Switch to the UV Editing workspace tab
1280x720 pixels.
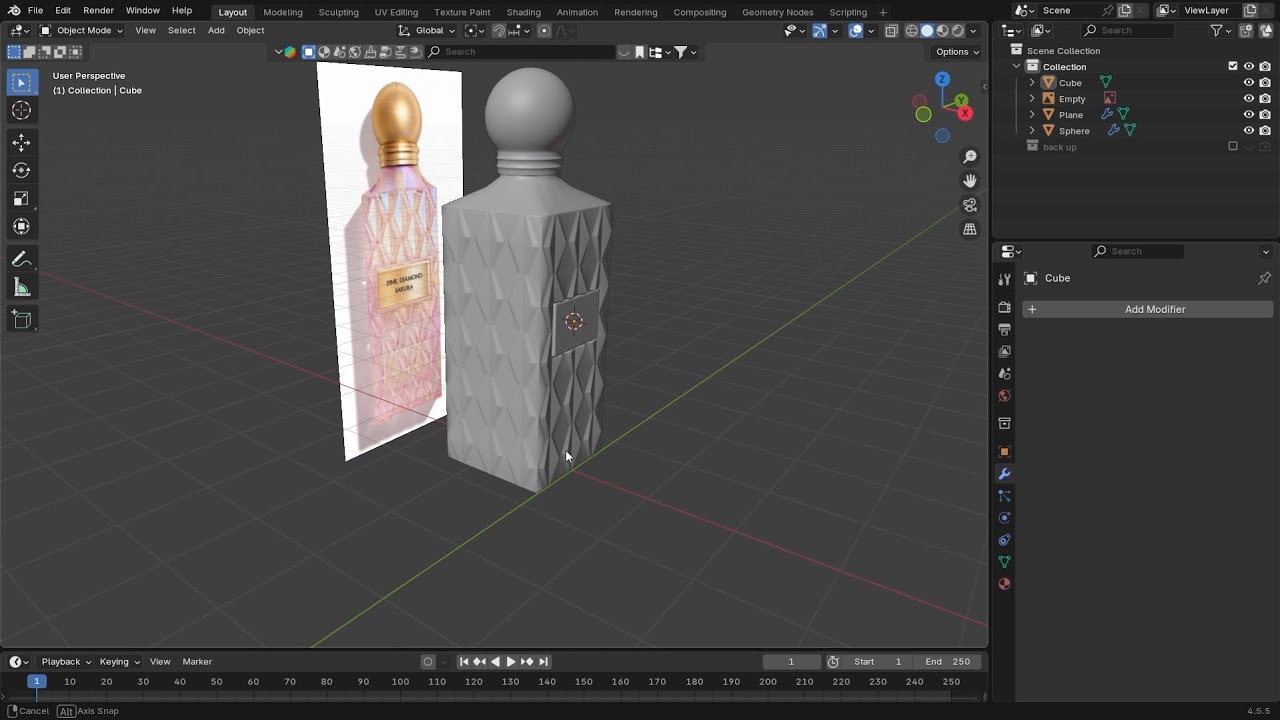396,12
